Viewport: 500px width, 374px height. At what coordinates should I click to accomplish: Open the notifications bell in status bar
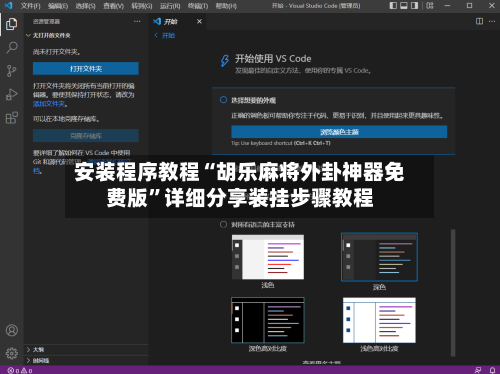pos(492,370)
